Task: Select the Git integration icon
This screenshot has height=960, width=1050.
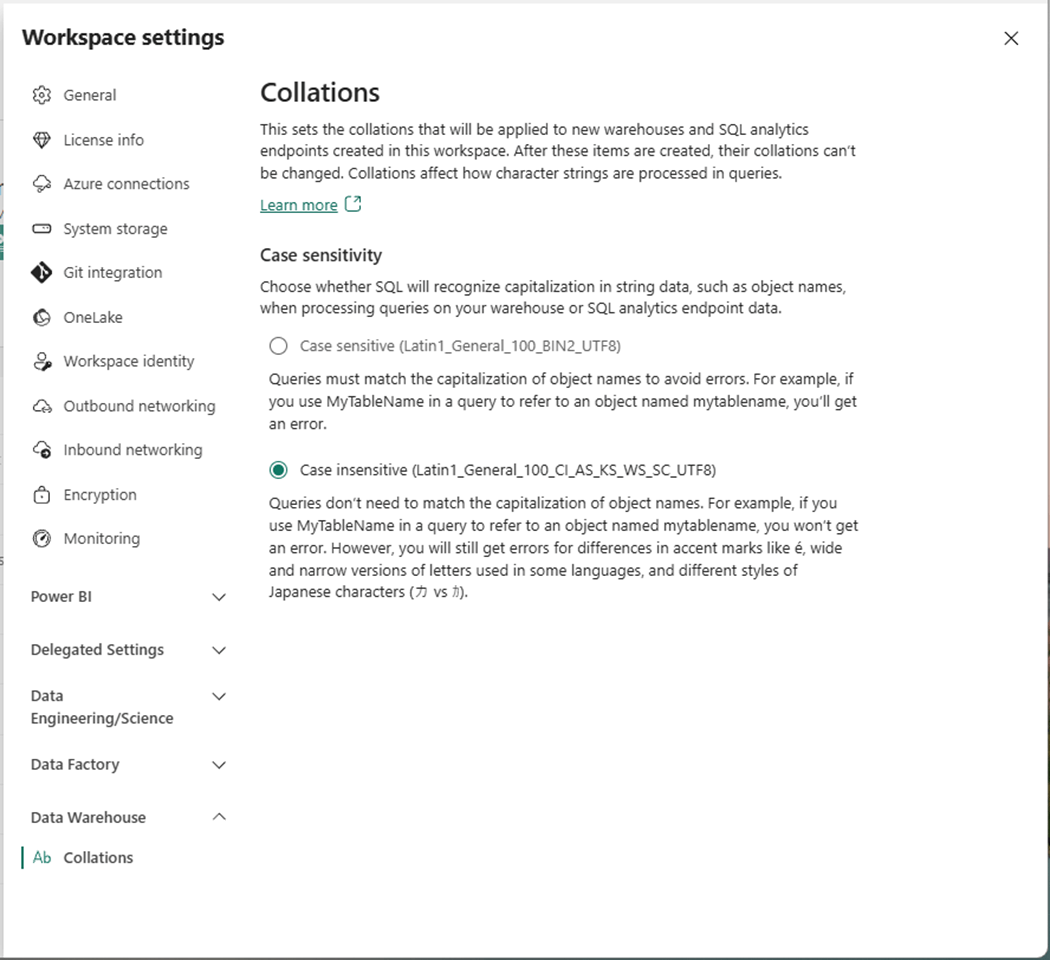Action: pyautogui.click(x=42, y=273)
